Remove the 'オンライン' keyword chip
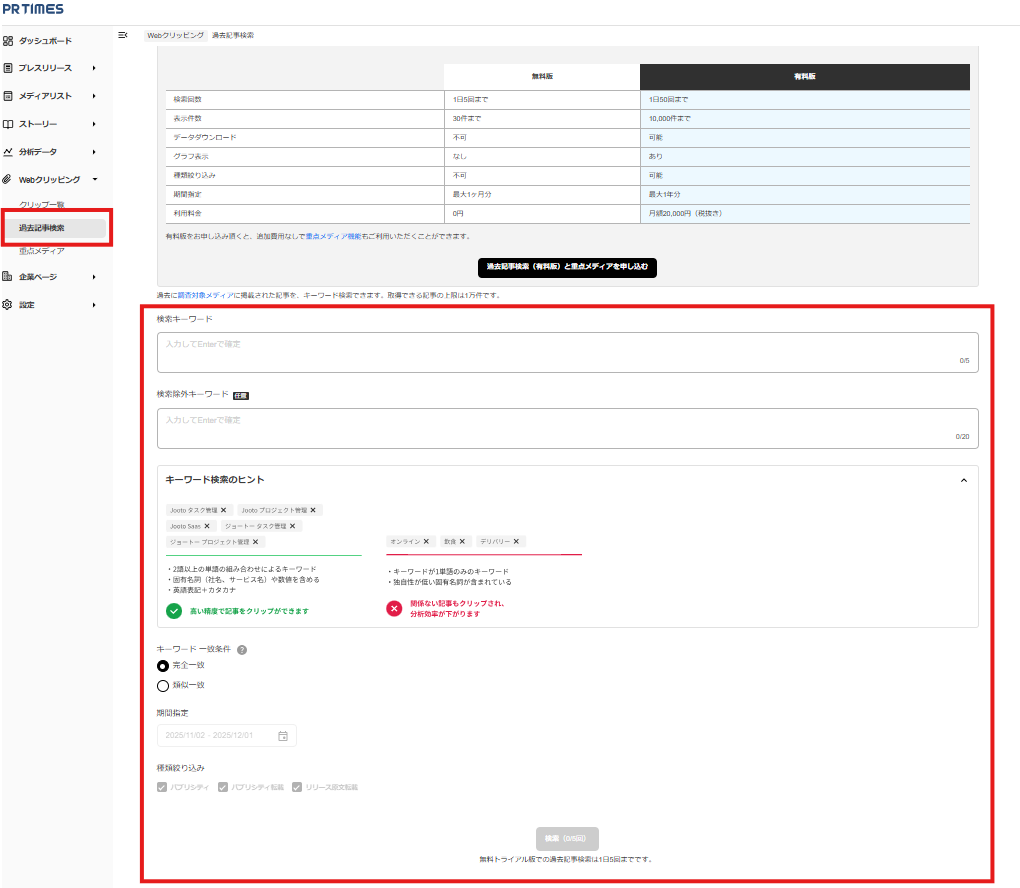Image resolution: width=1020 pixels, height=888 pixels. (427, 541)
